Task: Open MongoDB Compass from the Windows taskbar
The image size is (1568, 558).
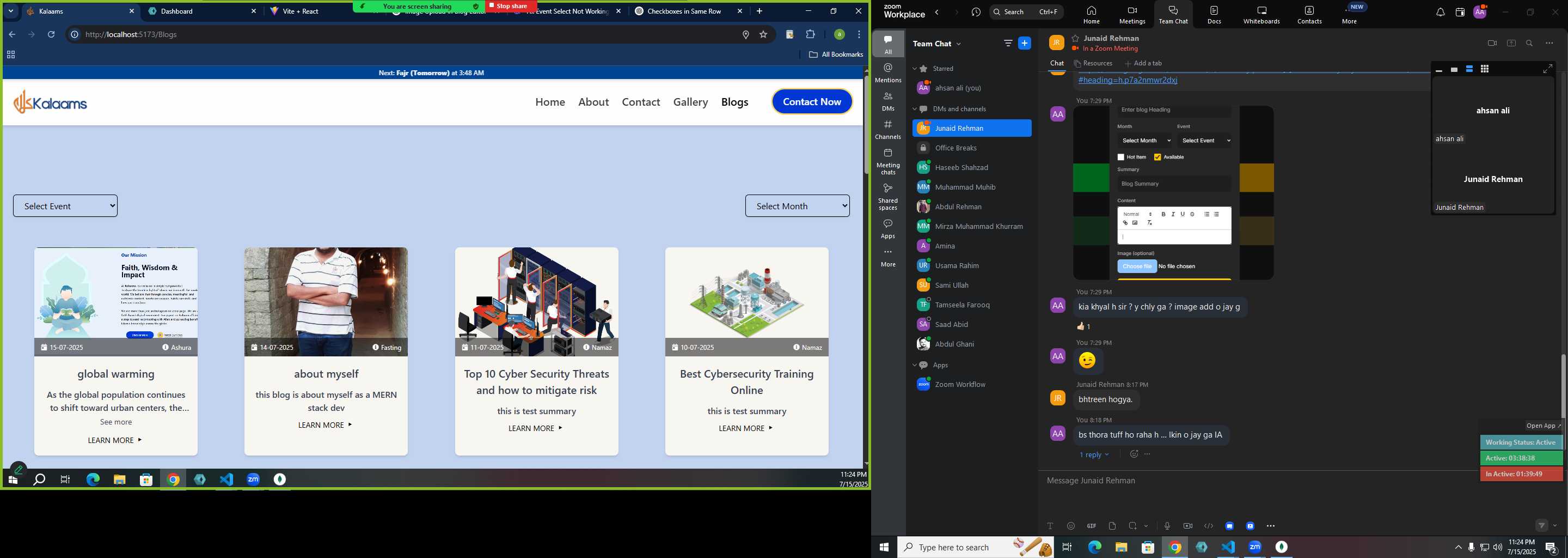Action: point(1282,547)
